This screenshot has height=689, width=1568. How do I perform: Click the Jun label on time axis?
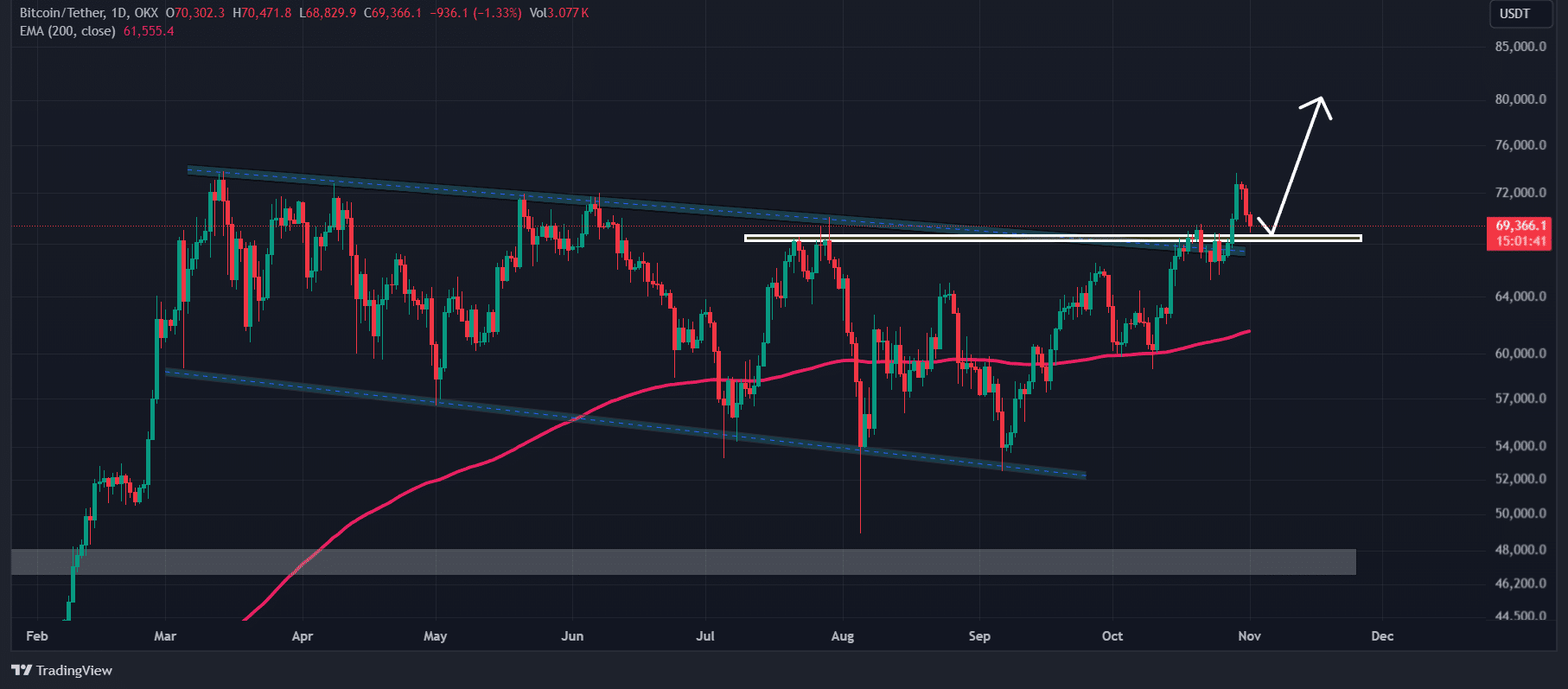pos(572,636)
